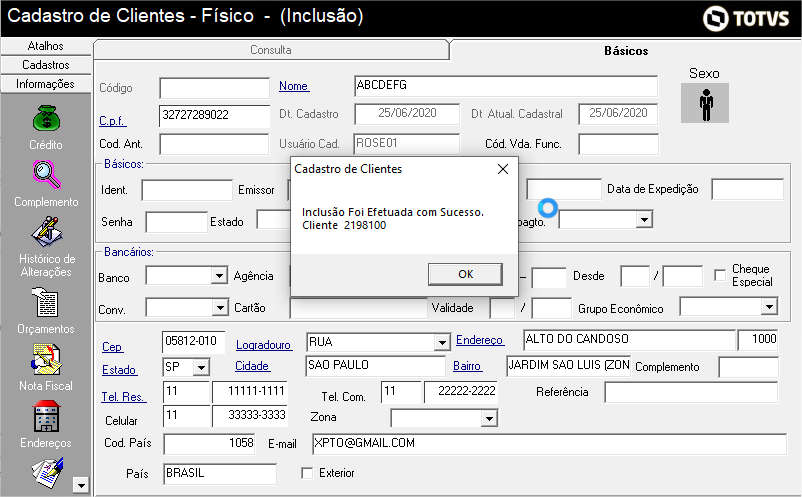This screenshot has width=802, height=497.
Task: Click the Cidade link label
Action: tap(252, 366)
